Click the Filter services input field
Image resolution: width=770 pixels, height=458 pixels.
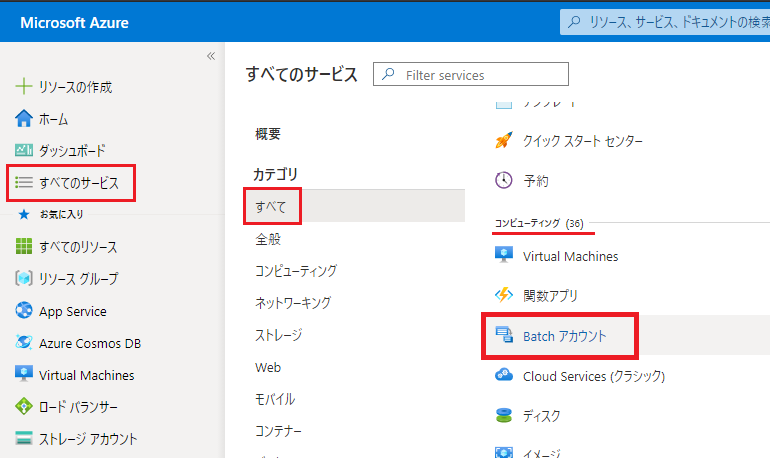point(470,74)
